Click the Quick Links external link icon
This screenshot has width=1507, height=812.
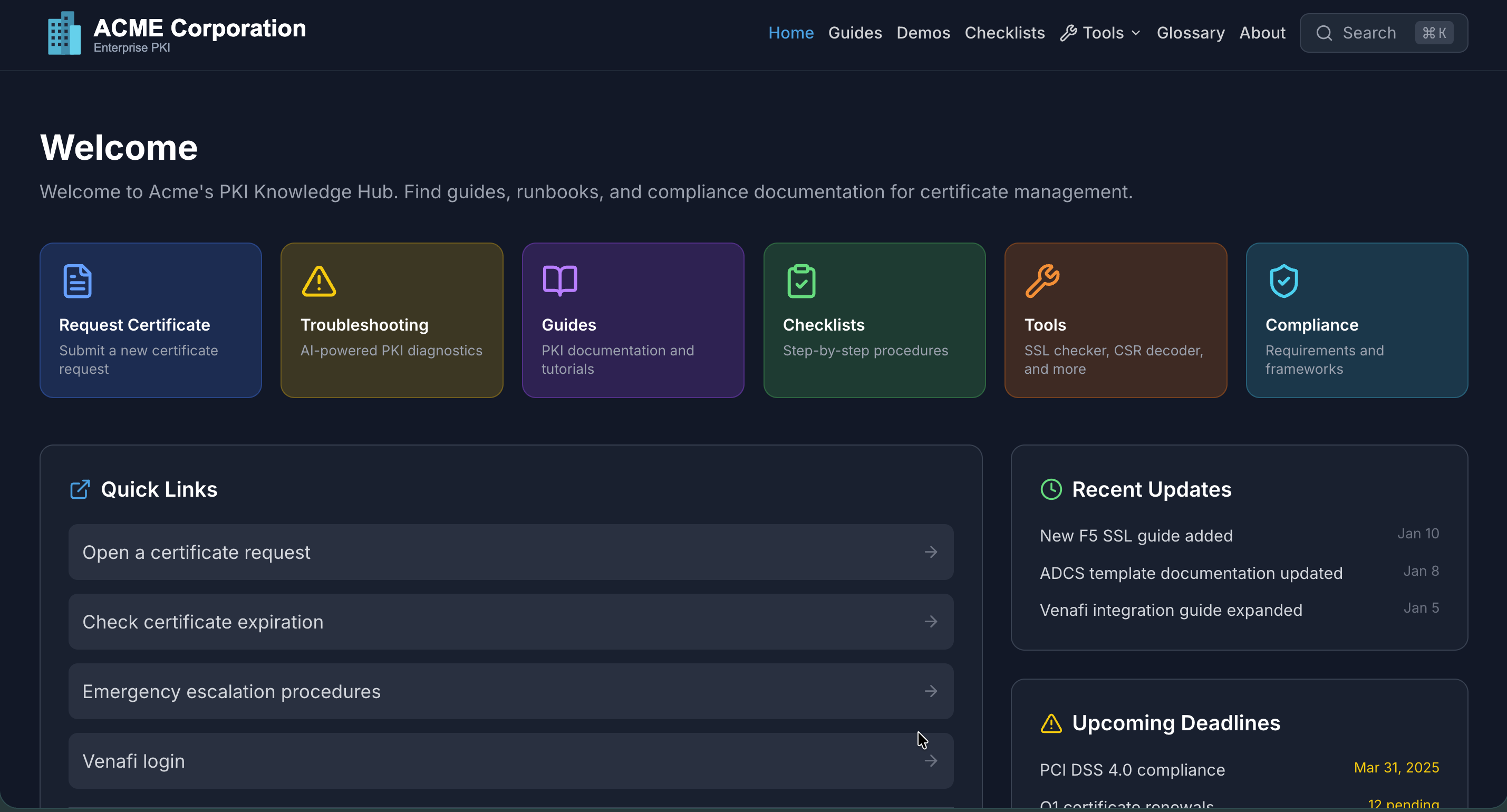[80, 490]
